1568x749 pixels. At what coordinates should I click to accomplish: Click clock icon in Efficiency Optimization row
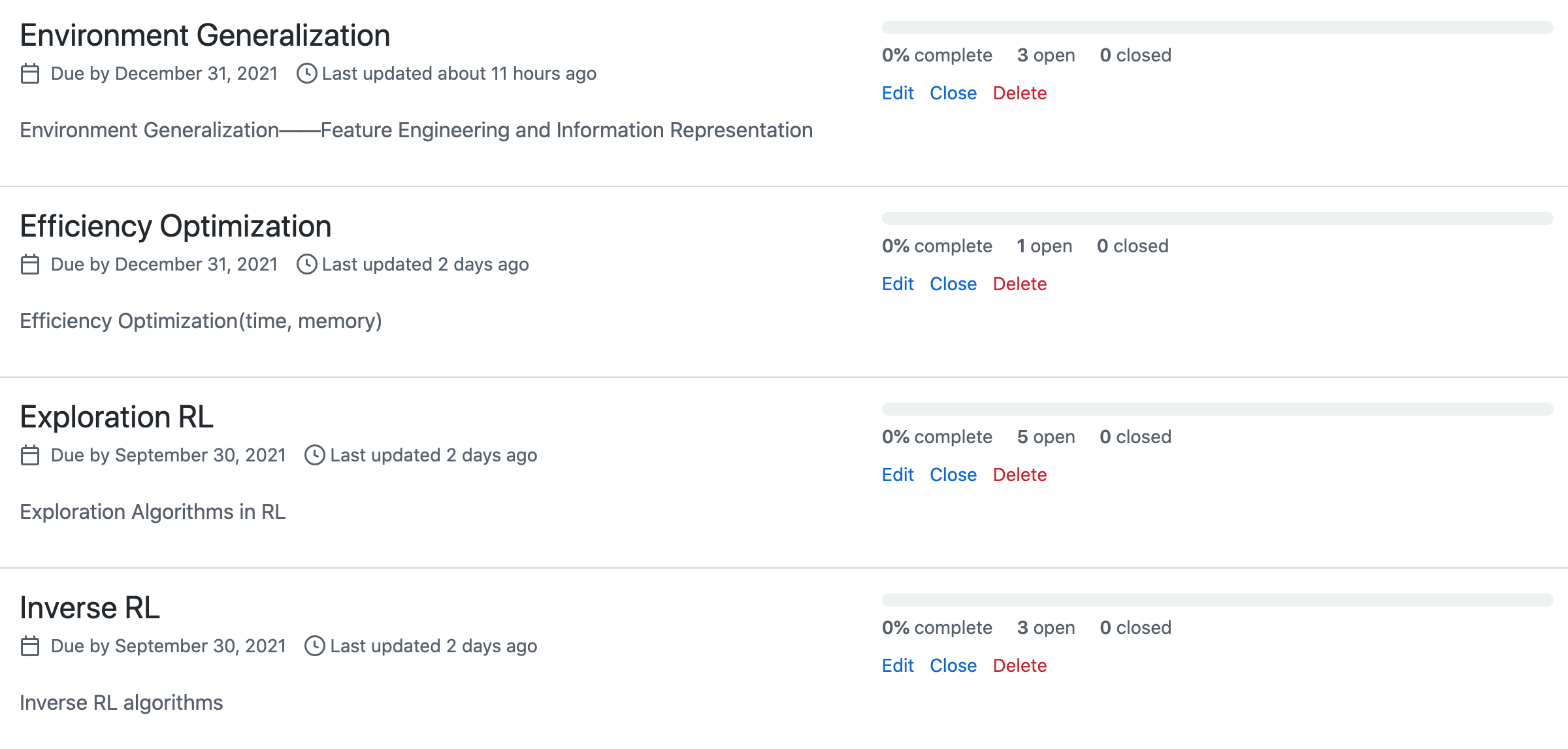[306, 265]
